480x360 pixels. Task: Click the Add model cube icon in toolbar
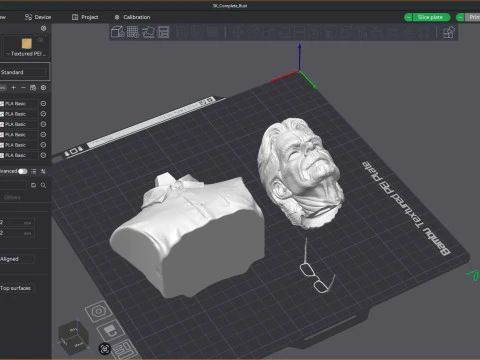(117, 32)
